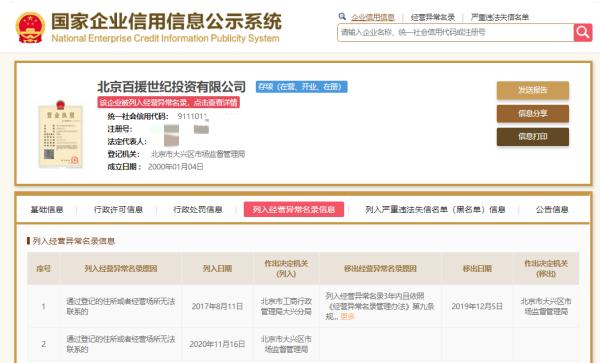Click the 列入日期 cell 2017年8月11日

(217, 306)
